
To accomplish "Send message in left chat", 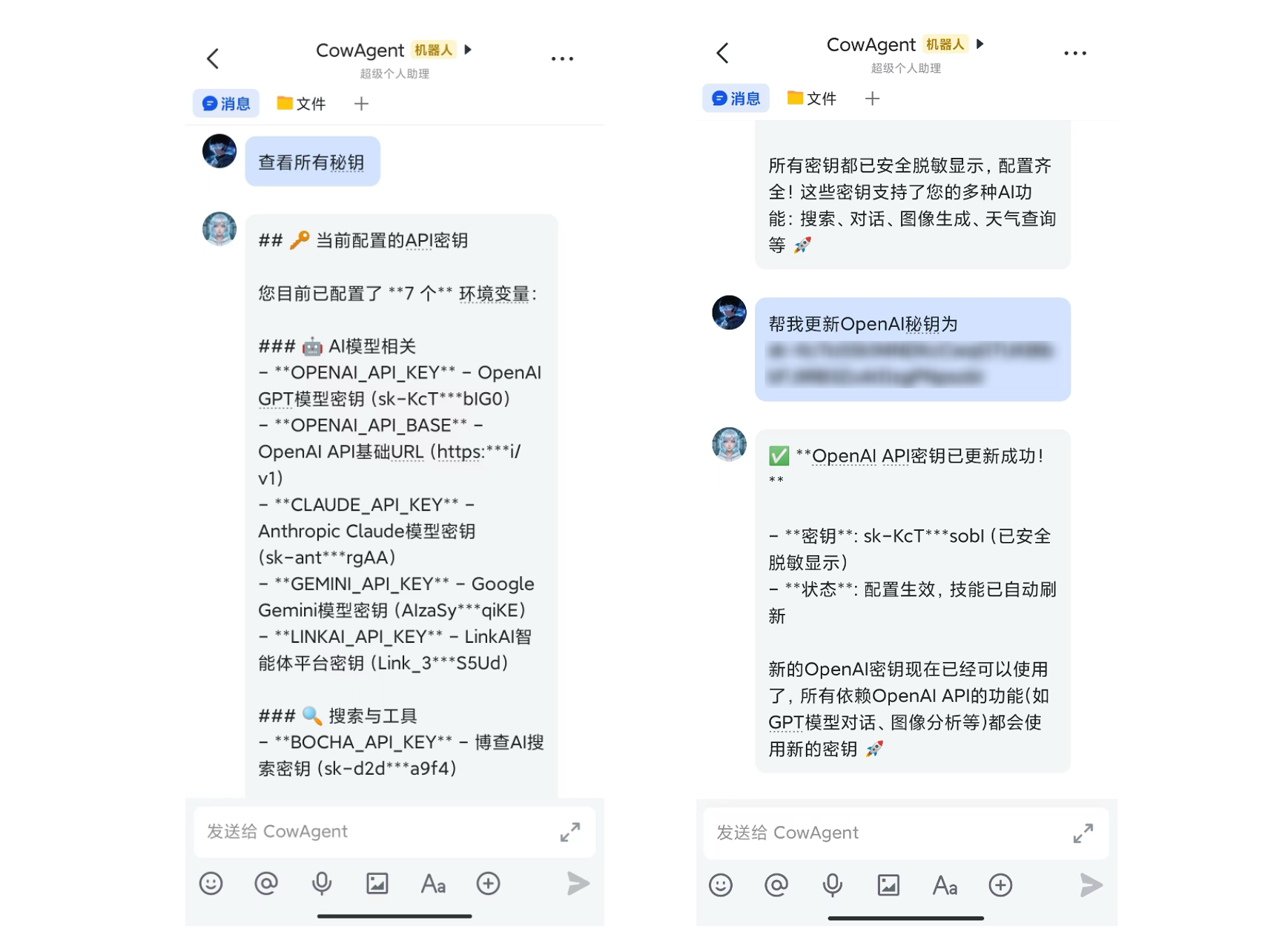I will pyautogui.click(x=578, y=883).
